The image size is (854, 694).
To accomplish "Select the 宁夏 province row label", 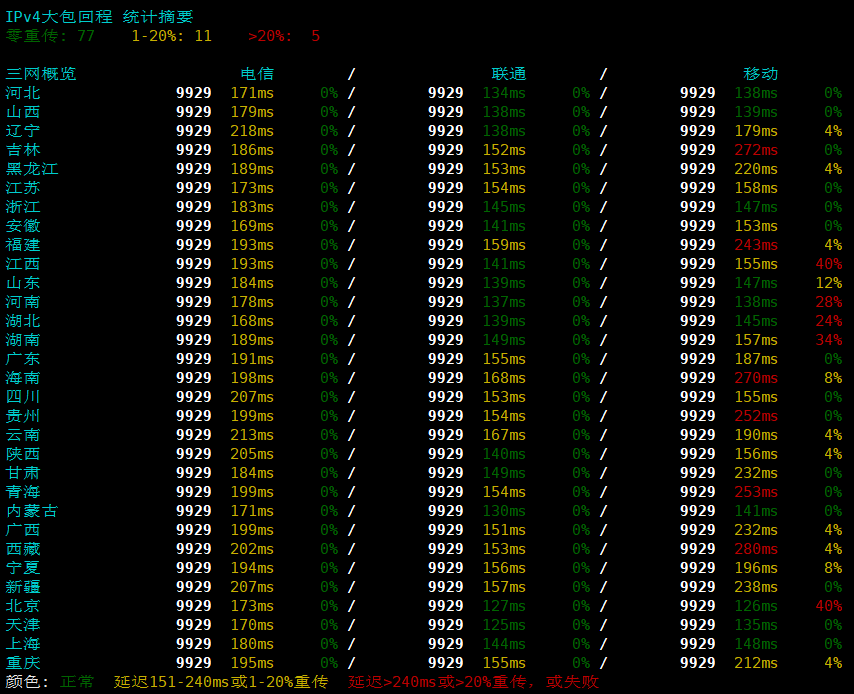I will click(23, 568).
